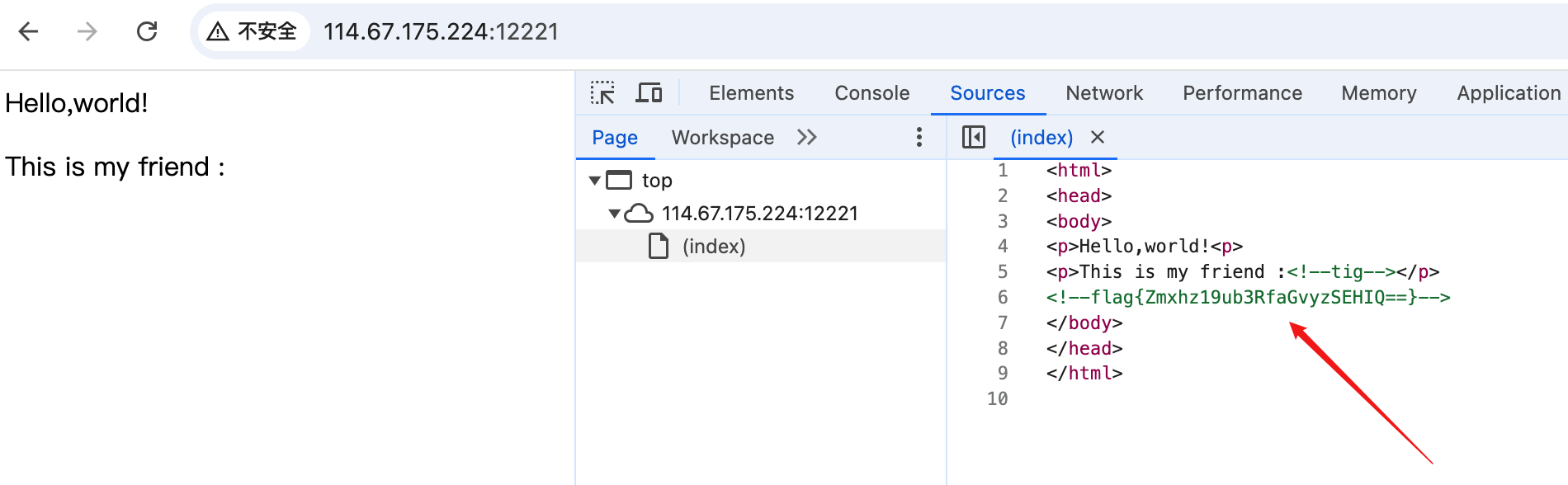This screenshot has width=1568, height=485.
Task: Click the browser back arrow
Action: [29, 31]
